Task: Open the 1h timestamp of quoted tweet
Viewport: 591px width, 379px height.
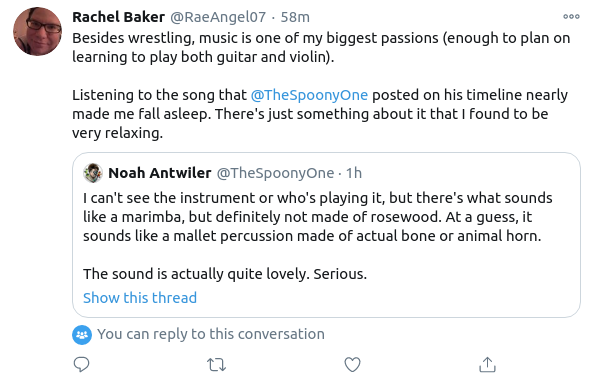Action: tap(354, 173)
